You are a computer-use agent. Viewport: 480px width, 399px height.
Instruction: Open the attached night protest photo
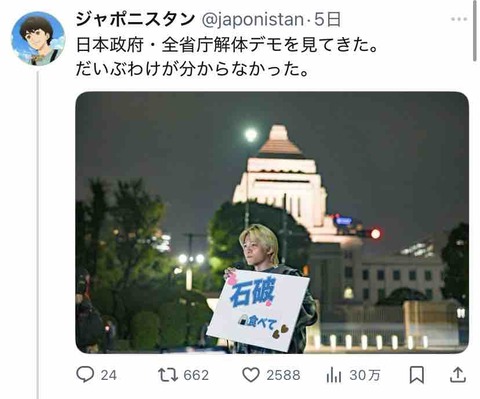click(272, 222)
